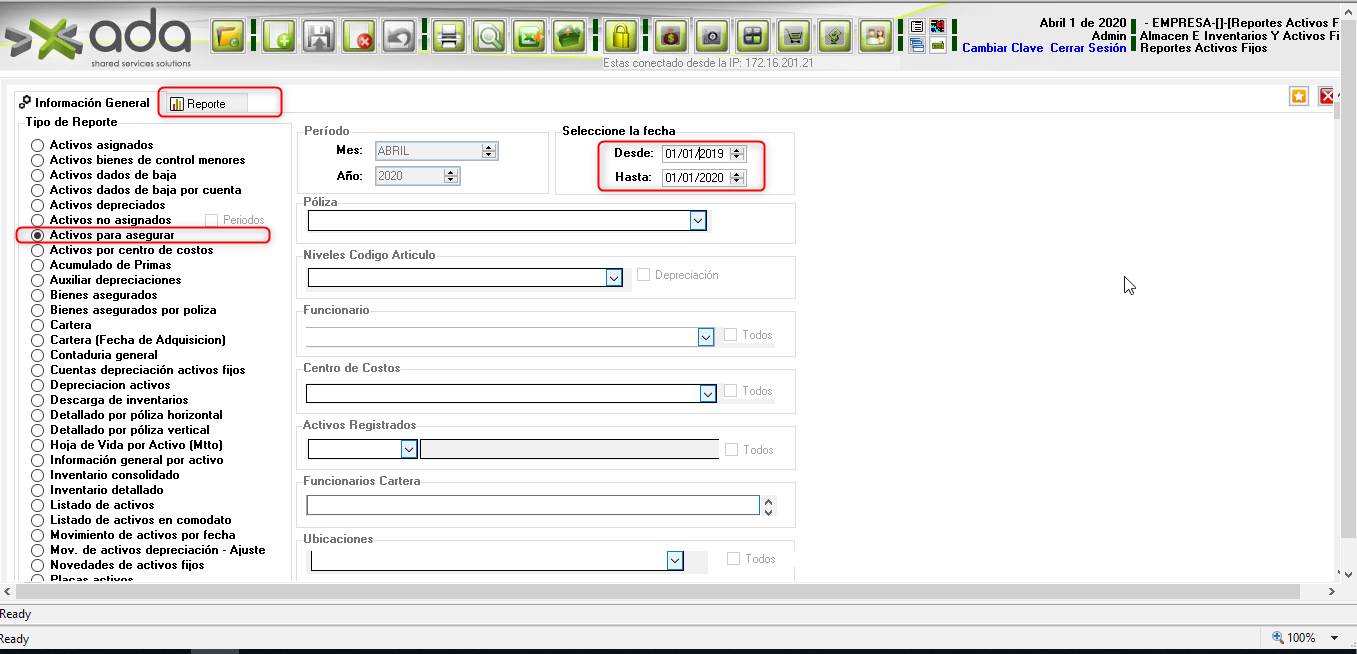This screenshot has width=1357, height=654.
Task: Select the Activos asignados report type
Action: coord(38,146)
